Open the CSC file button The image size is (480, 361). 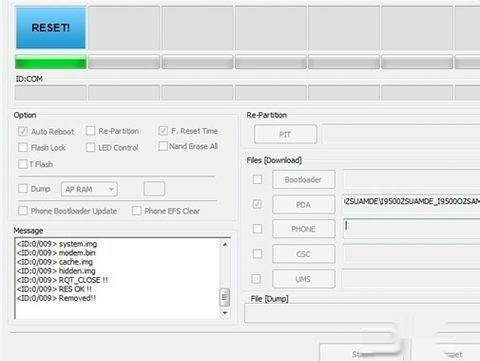coord(304,254)
